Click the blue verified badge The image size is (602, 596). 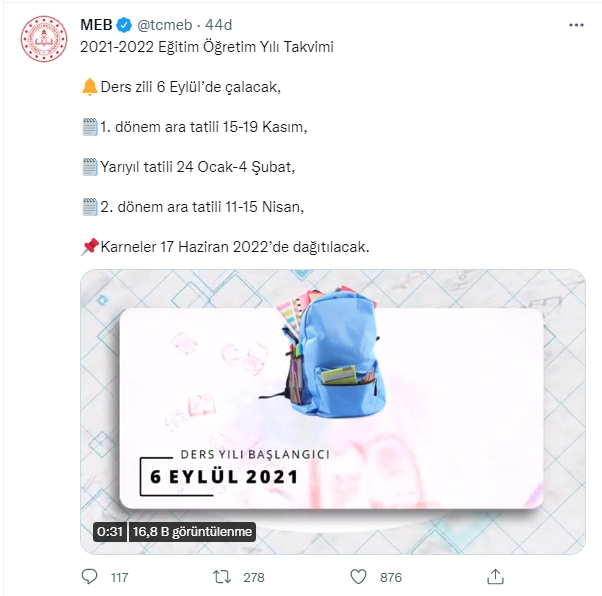[x=124, y=25]
